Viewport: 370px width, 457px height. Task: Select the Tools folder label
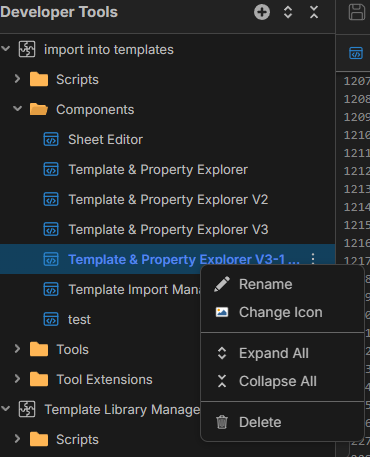pyautogui.click(x=72, y=350)
